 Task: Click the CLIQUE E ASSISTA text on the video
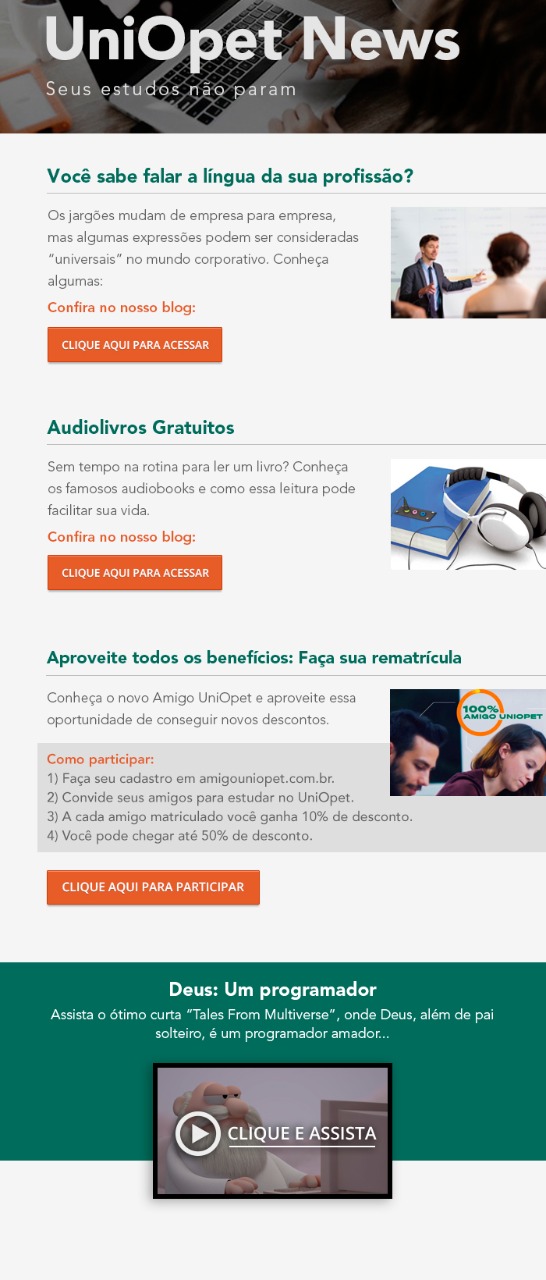(302, 1133)
